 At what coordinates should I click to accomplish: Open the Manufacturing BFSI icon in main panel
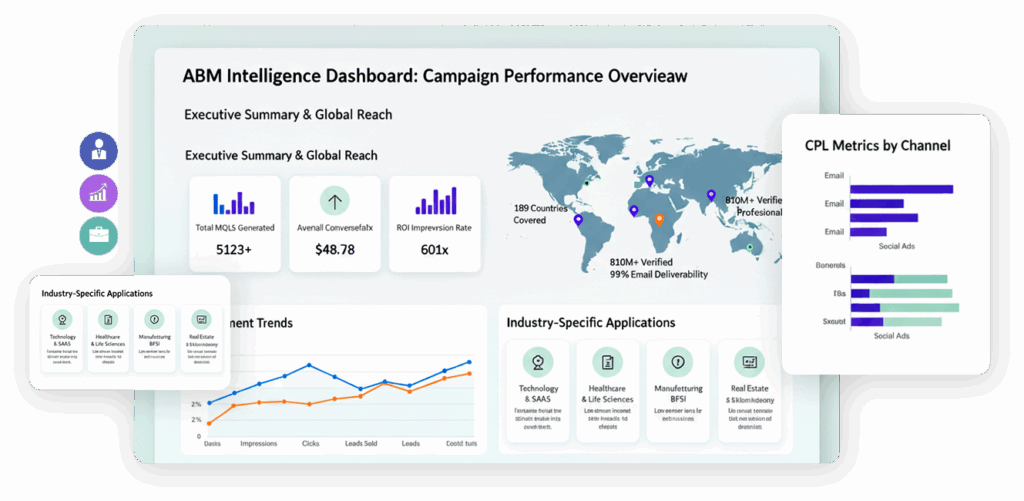click(677, 362)
